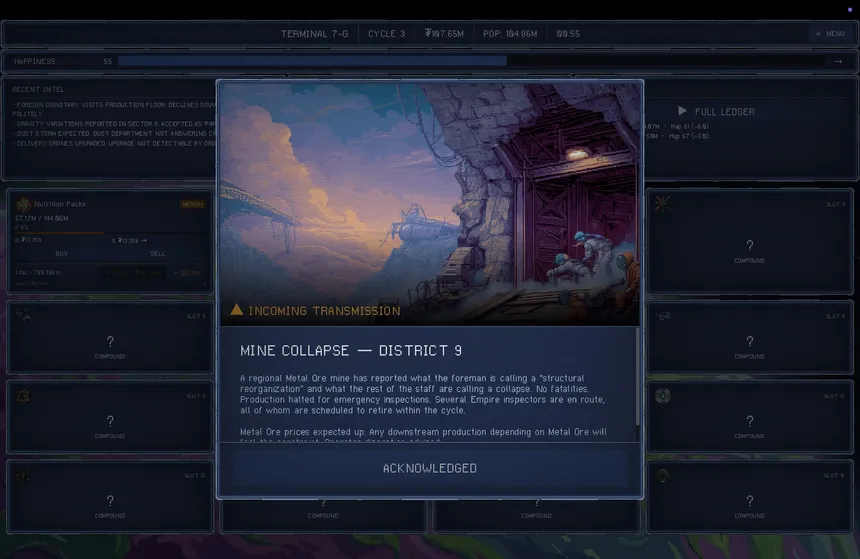Sell Nutrition Packs
The height and width of the screenshot is (559, 860).
click(157, 253)
